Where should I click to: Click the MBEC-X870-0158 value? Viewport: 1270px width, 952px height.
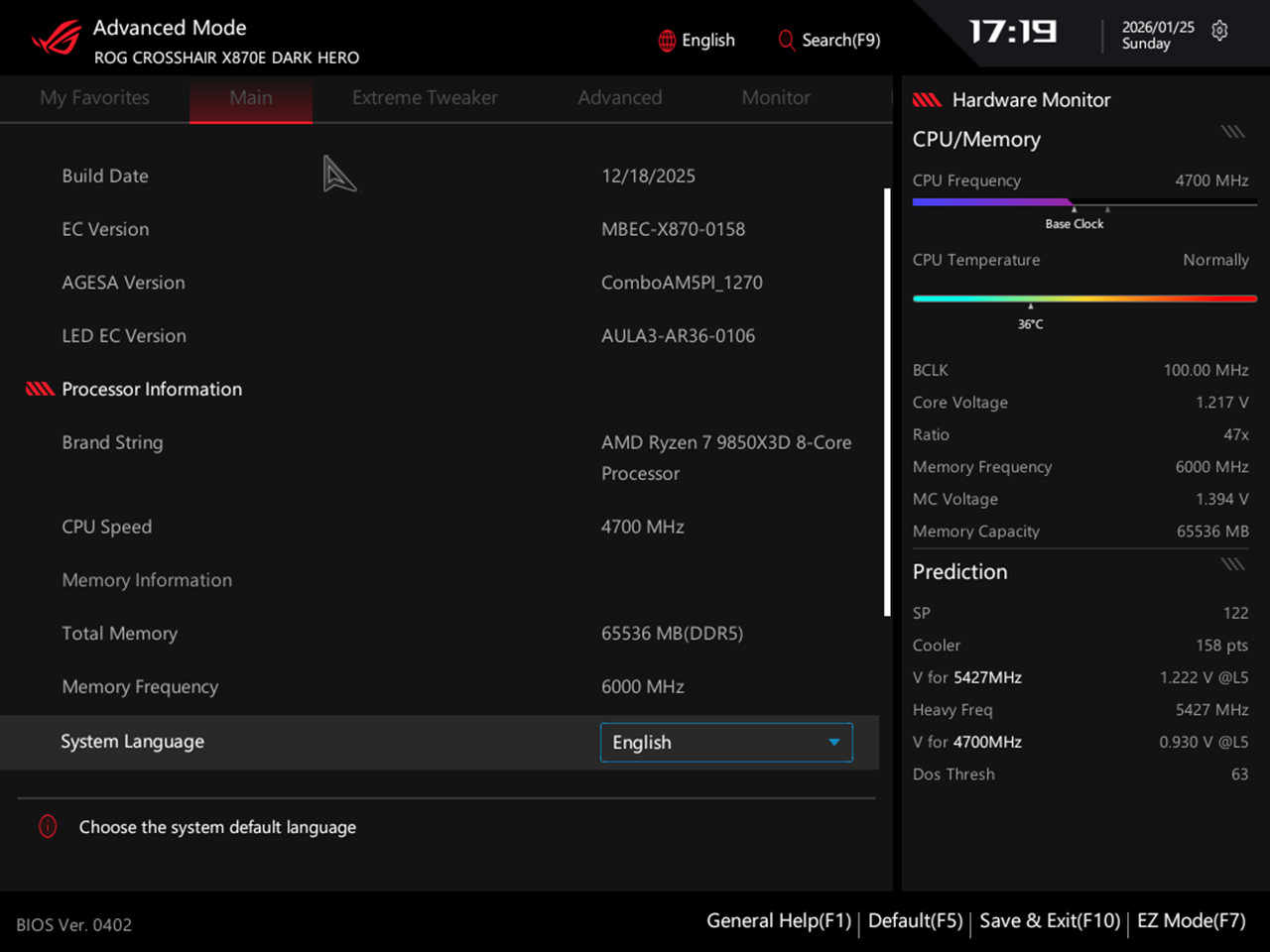[x=673, y=229]
